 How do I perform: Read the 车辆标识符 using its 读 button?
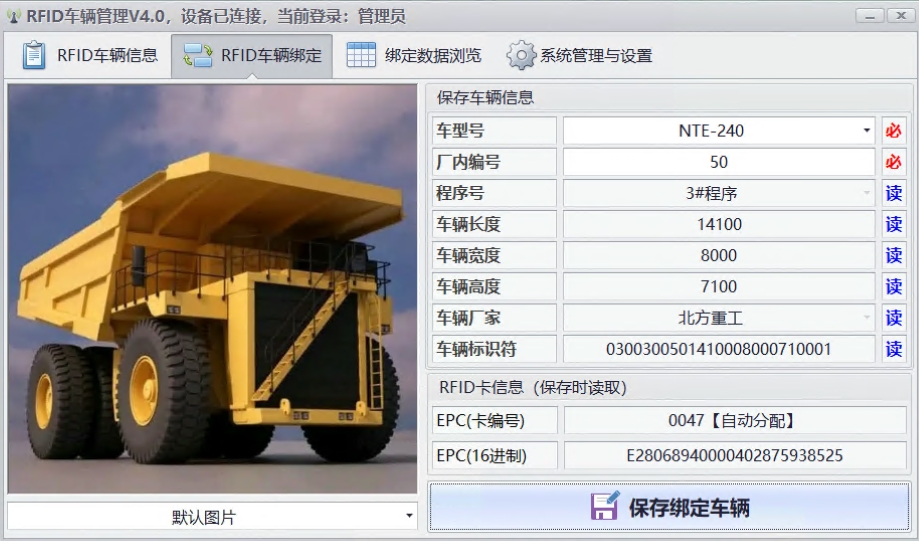894,349
